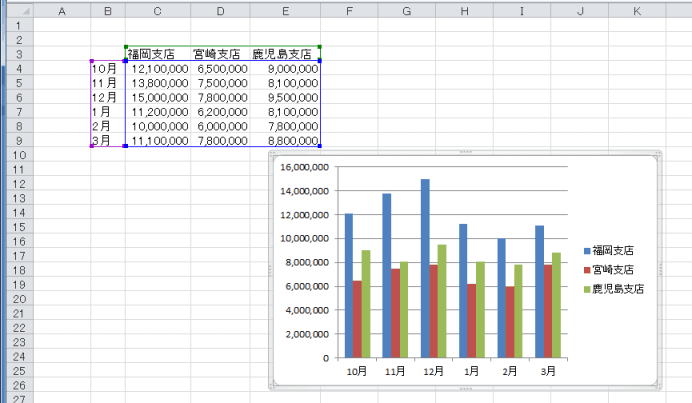The height and width of the screenshot is (403, 692).
Task: Click the red 宮崎支店 bar for 10月
Action: pyautogui.click(x=357, y=319)
